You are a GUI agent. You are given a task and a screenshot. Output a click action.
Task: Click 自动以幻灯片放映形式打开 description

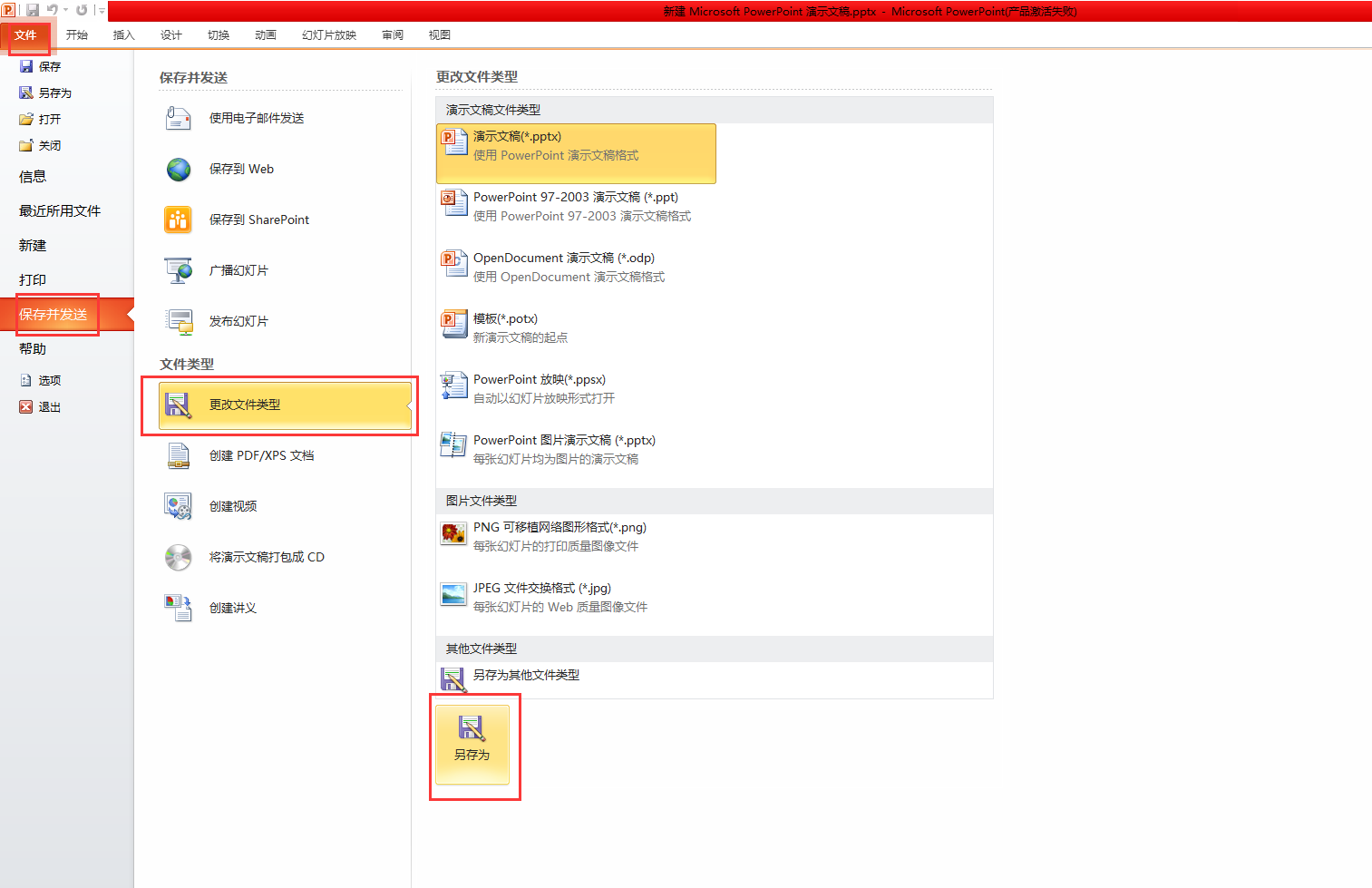click(544, 398)
